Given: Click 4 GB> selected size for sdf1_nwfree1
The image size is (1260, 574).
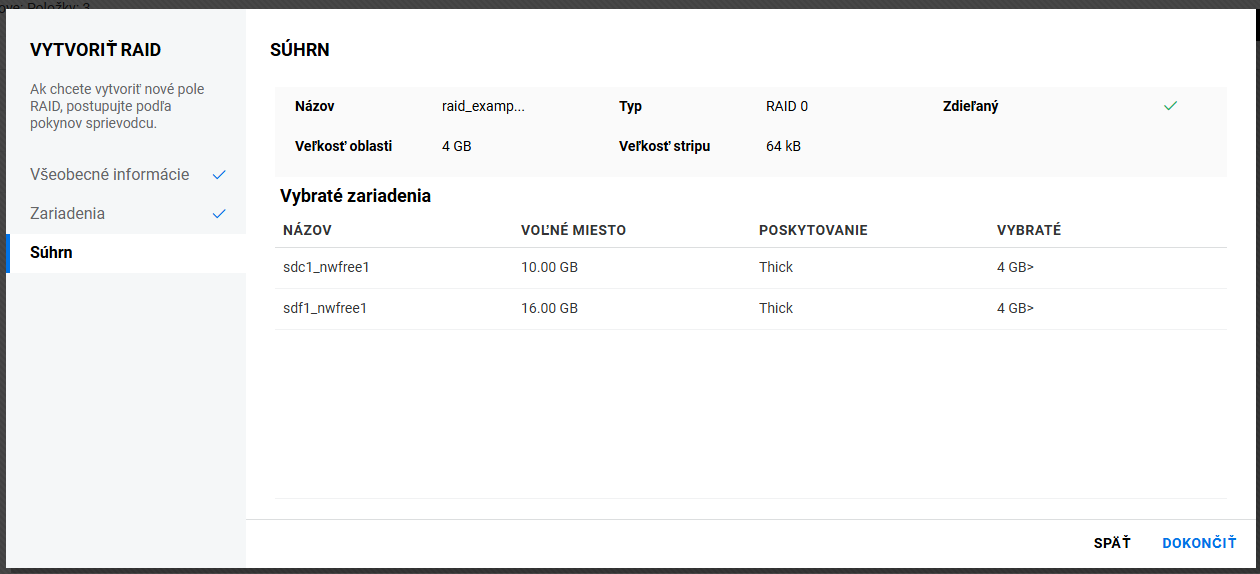Looking at the screenshot, I should click(x=1015, y=309).
